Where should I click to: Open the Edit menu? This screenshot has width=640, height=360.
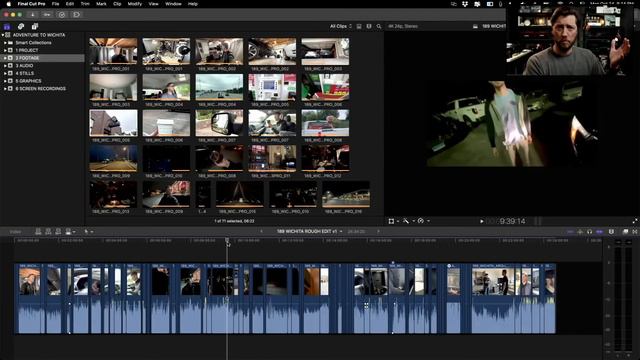(70, 4)
